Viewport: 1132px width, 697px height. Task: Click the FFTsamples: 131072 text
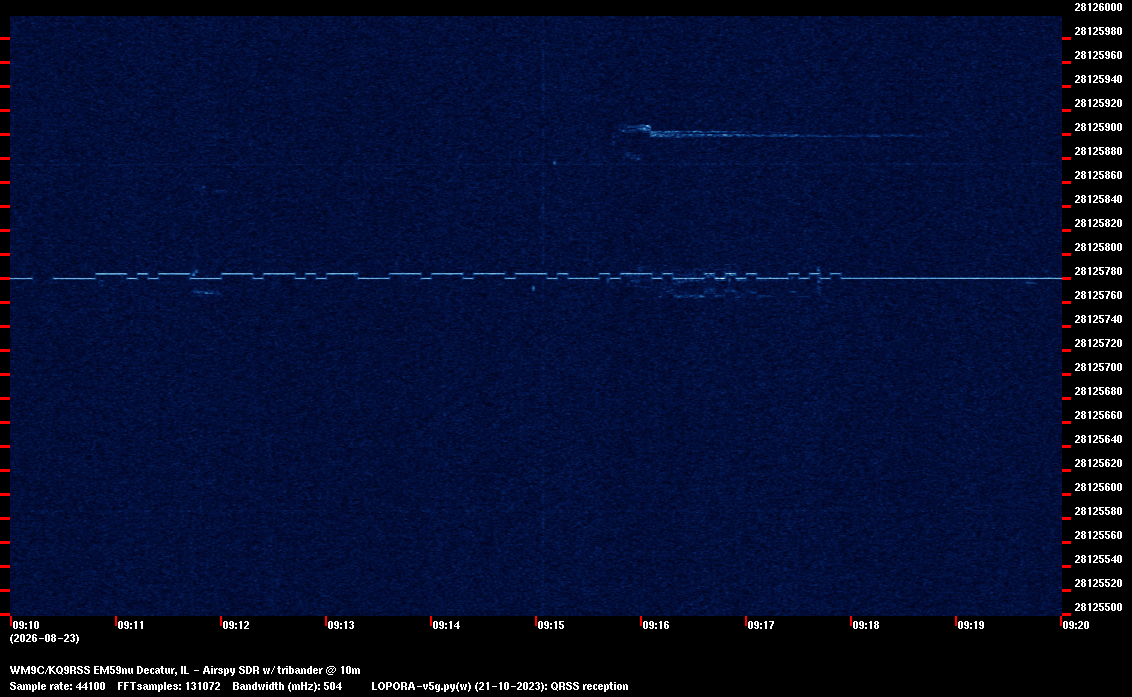coord(169,686)
